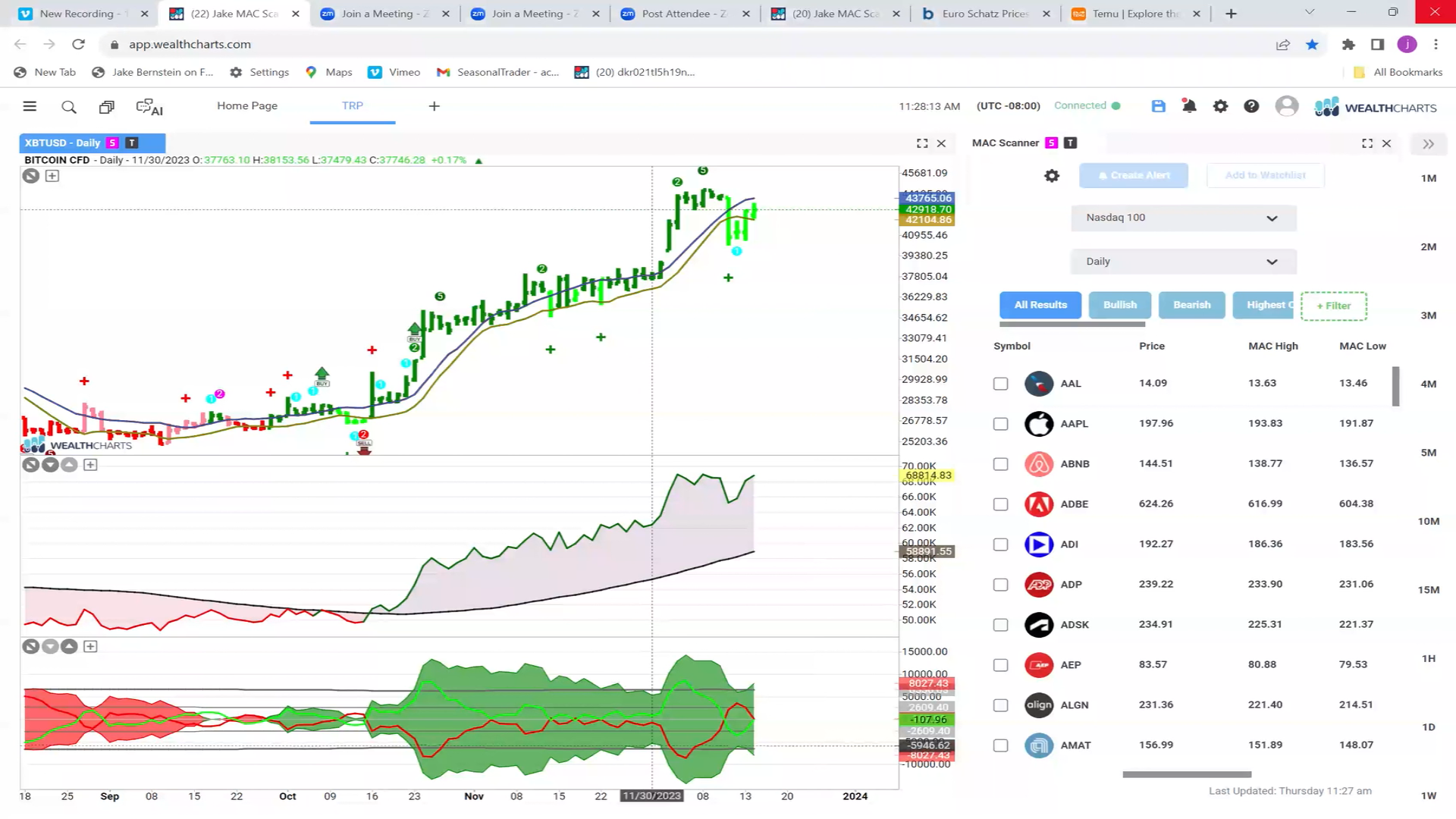Switch to Temu browser tab

(1135, 14)
